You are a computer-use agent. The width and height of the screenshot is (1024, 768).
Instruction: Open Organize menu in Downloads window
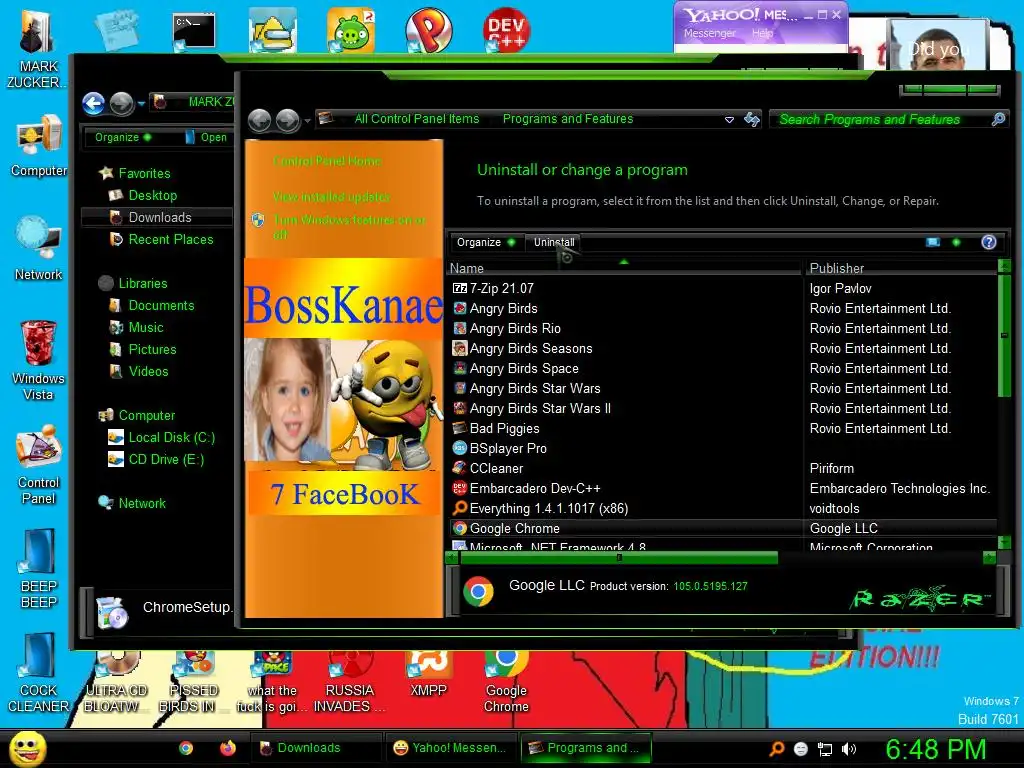pyautogui.click(x=123, y=137)
